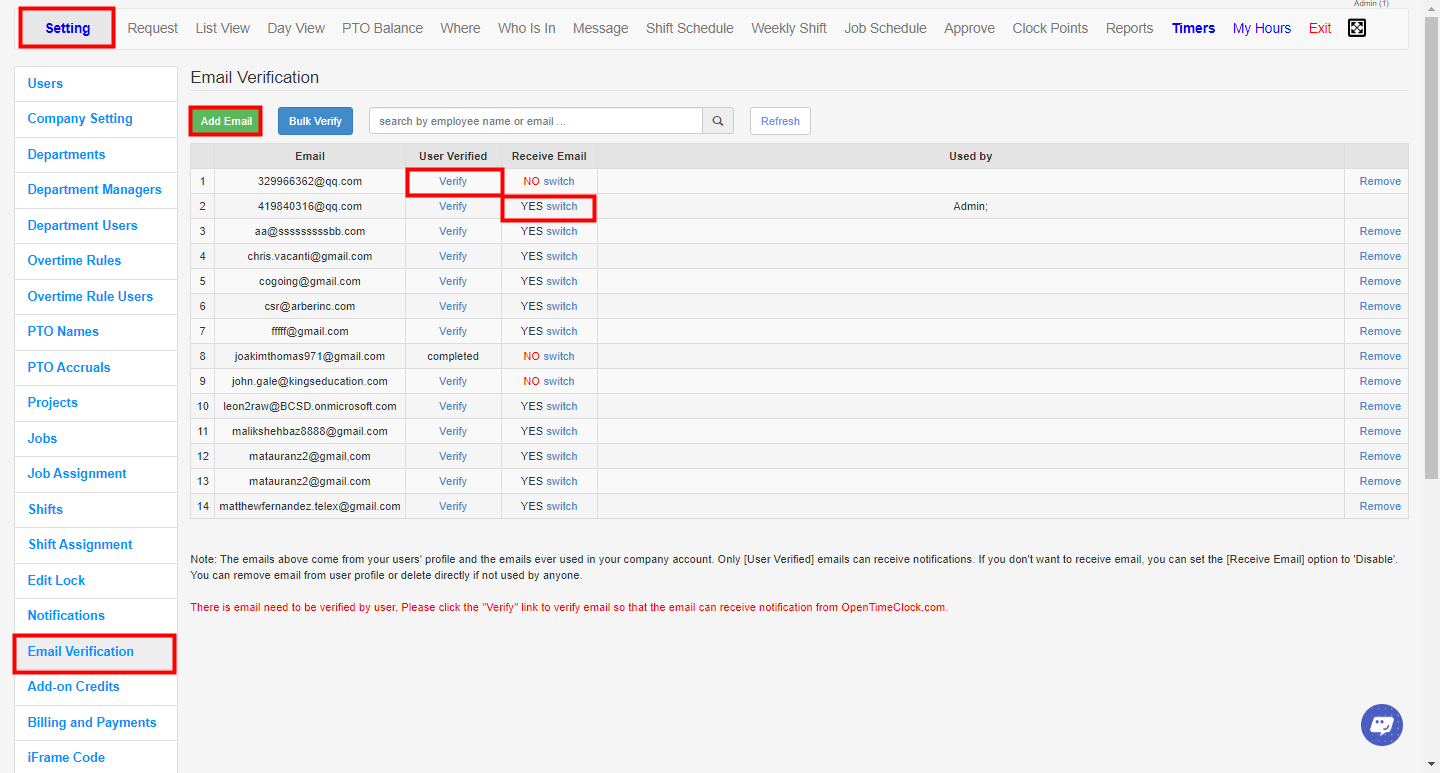Viewport: 1440px width, 773px height.
Task: Verify email 329966362@qq.com
Action: [453, 181]
